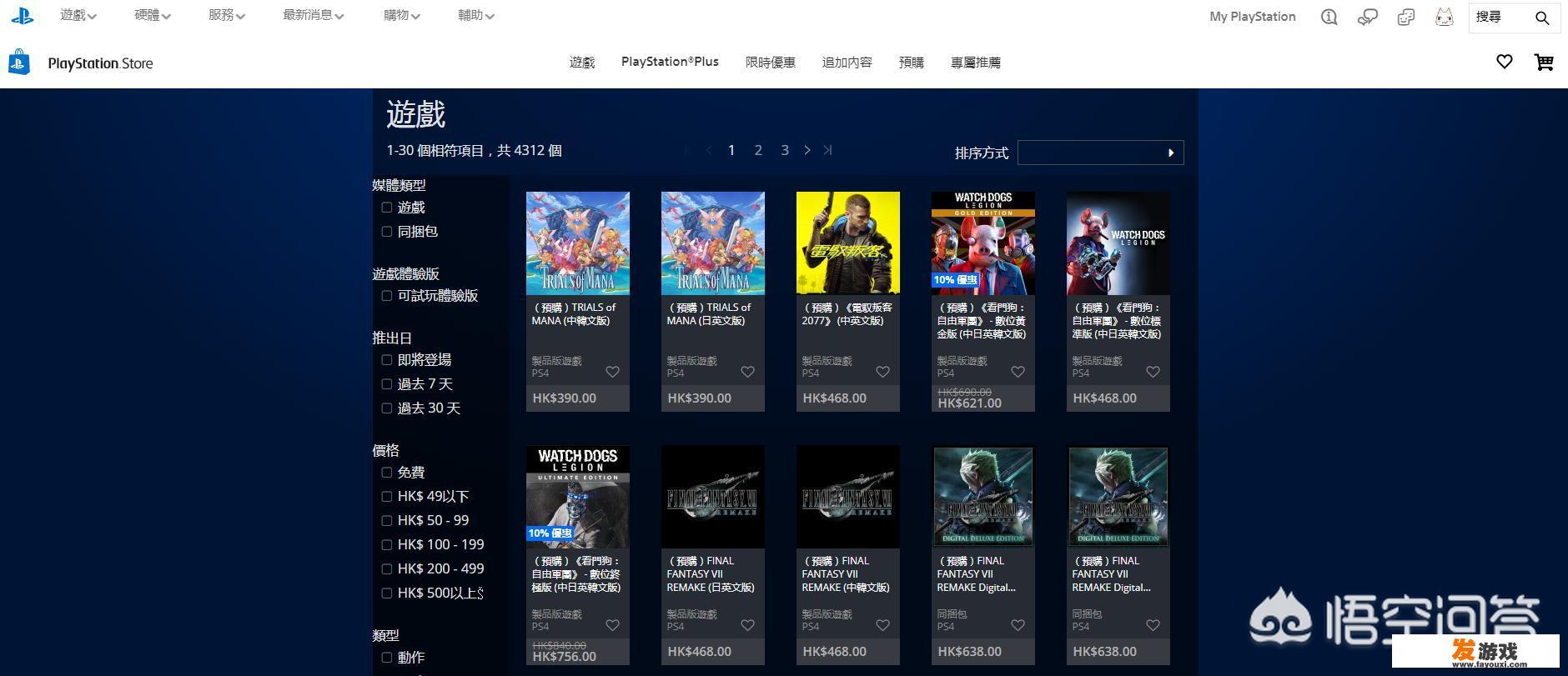Click the PlayStation Store title link
This screenshot has width=1568, height=676.
tap(101, 63)
